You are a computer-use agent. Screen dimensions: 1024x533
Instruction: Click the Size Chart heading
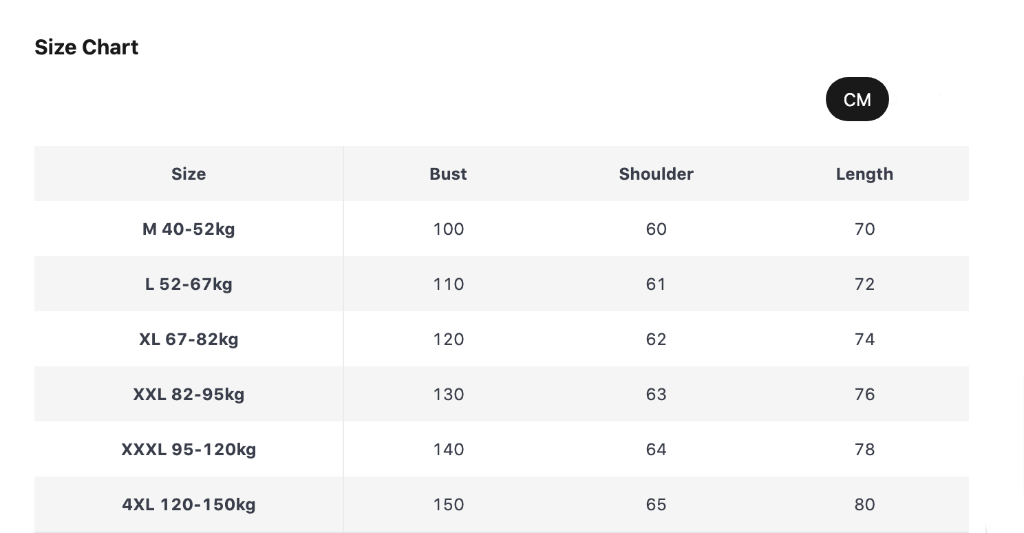point(86,47)
